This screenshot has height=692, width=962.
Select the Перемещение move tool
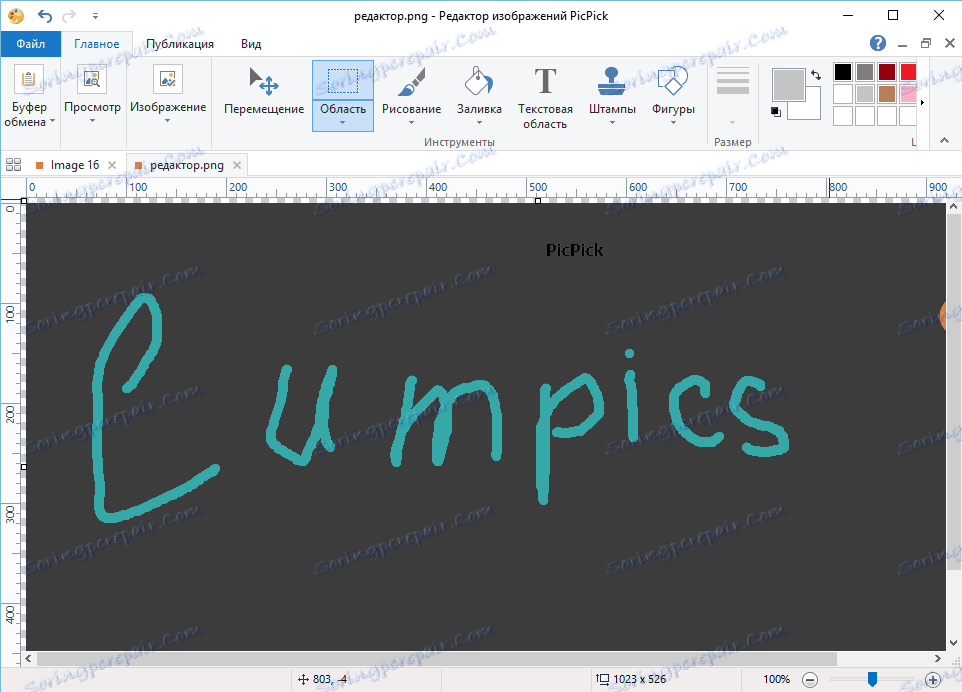pos(264,92)
